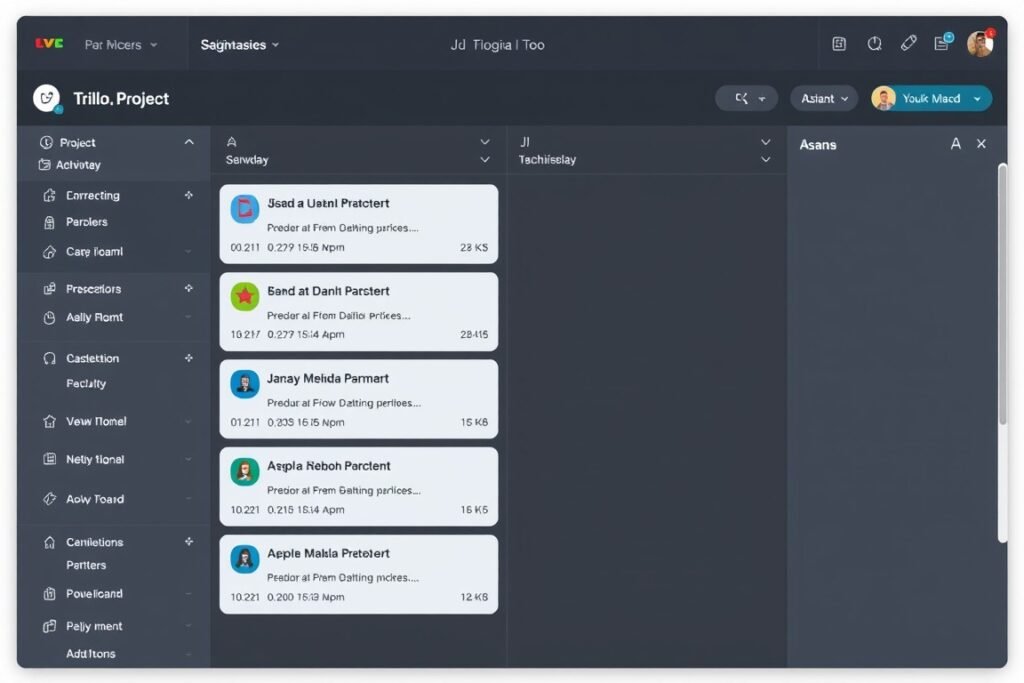
Task: Click the Jd Tlogia I Too title text
Action: (x=498, y=44)
